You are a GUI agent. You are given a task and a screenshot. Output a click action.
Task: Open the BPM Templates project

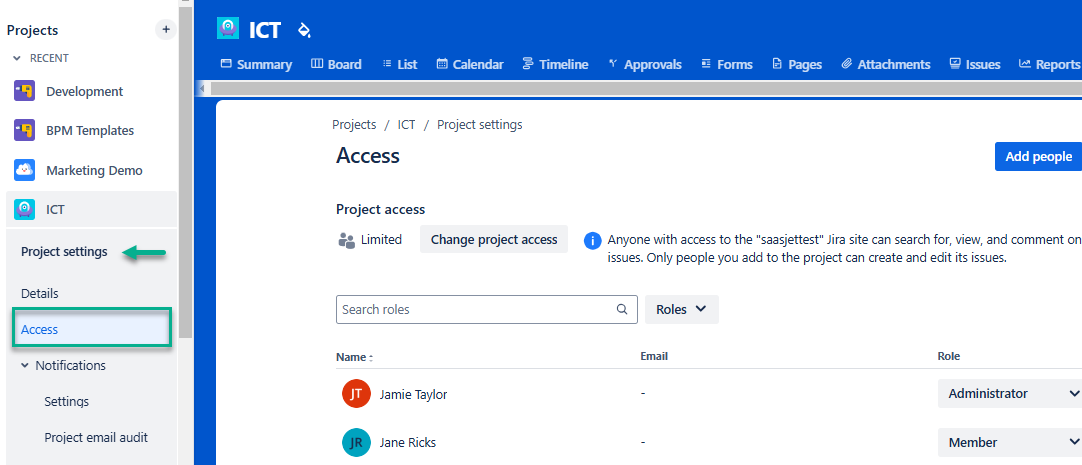pyautogui.click(x=90, y=130)
